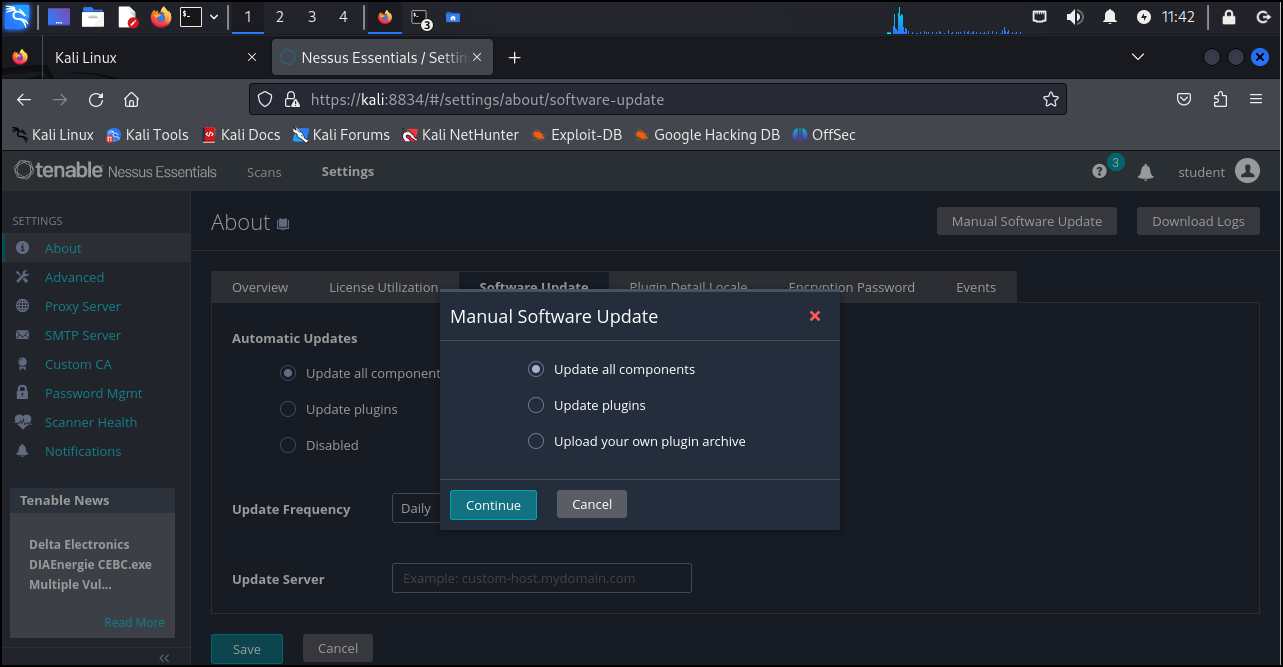
Task: Open the Firefox extensions puzzle icon
Action: [1220, 99]
